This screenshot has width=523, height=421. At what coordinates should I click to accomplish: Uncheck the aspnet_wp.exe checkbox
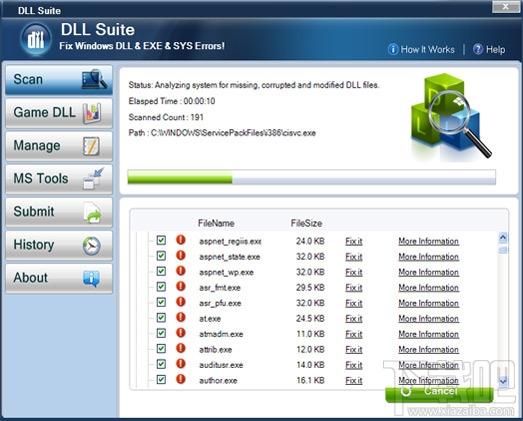[161, 271]
